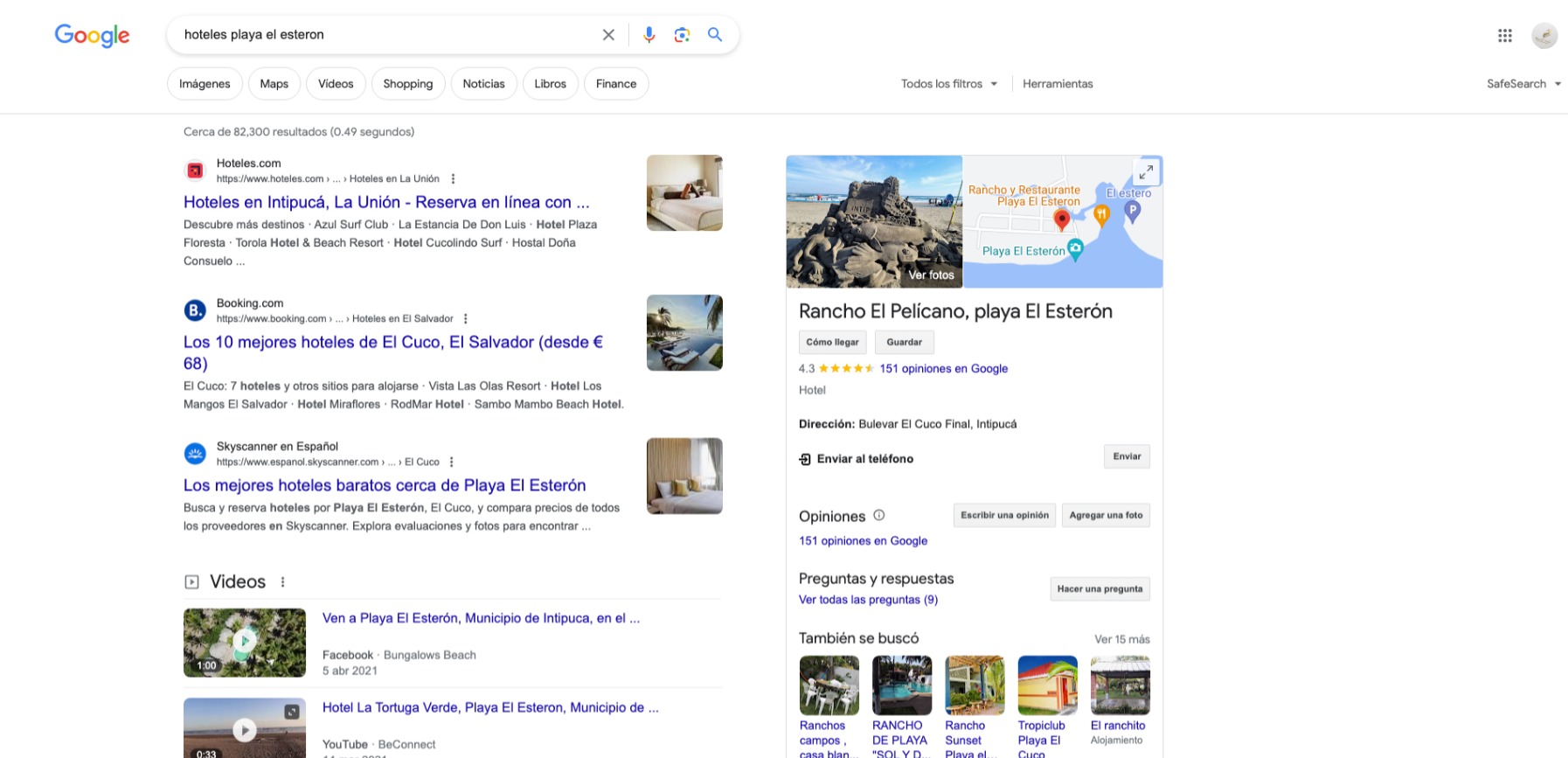The width and height of the screenshot is (1568, 758).
Task: Open the Opiniones info icon
Action: click(x=879, y=516)
